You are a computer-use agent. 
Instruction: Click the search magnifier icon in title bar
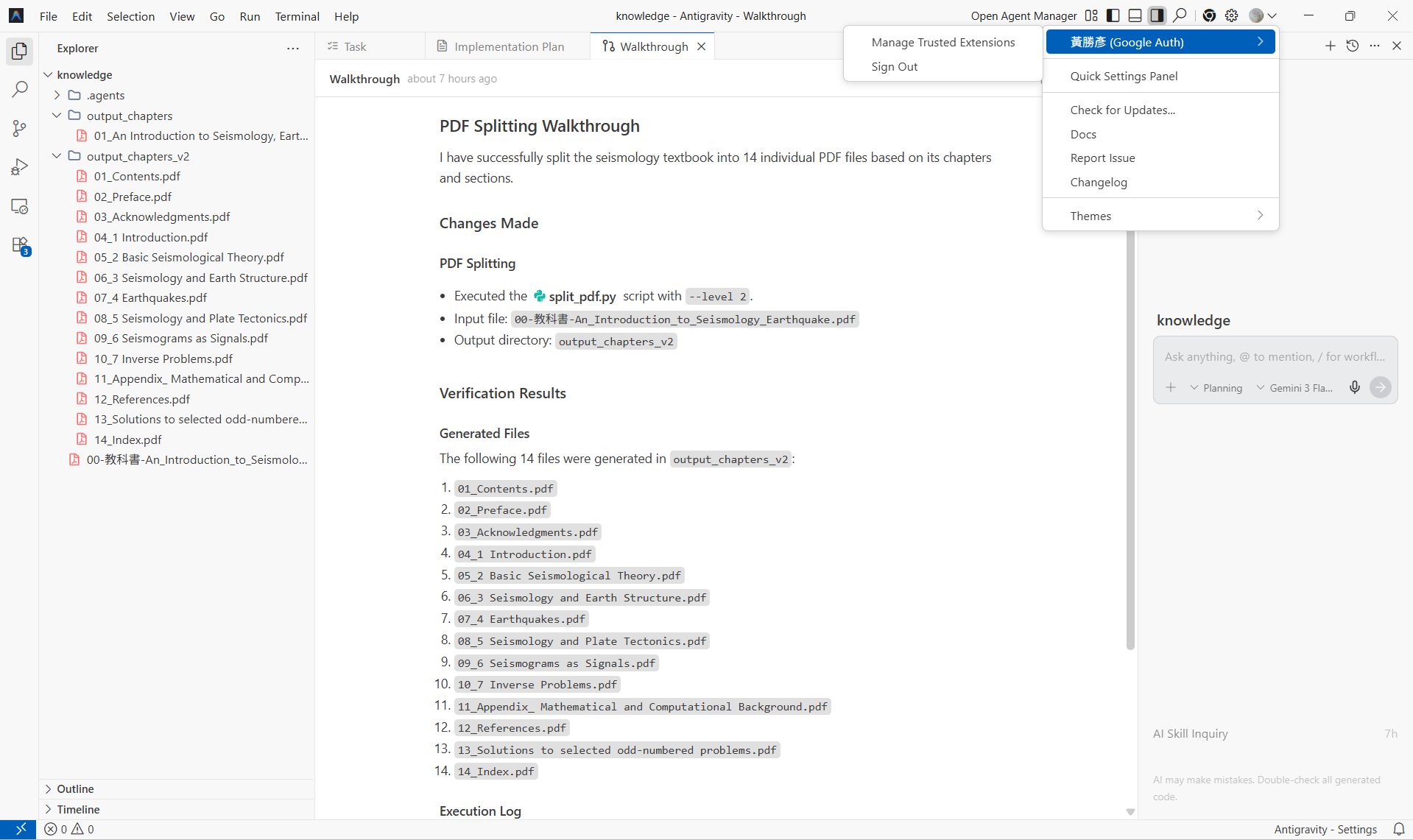point(1180,15)
